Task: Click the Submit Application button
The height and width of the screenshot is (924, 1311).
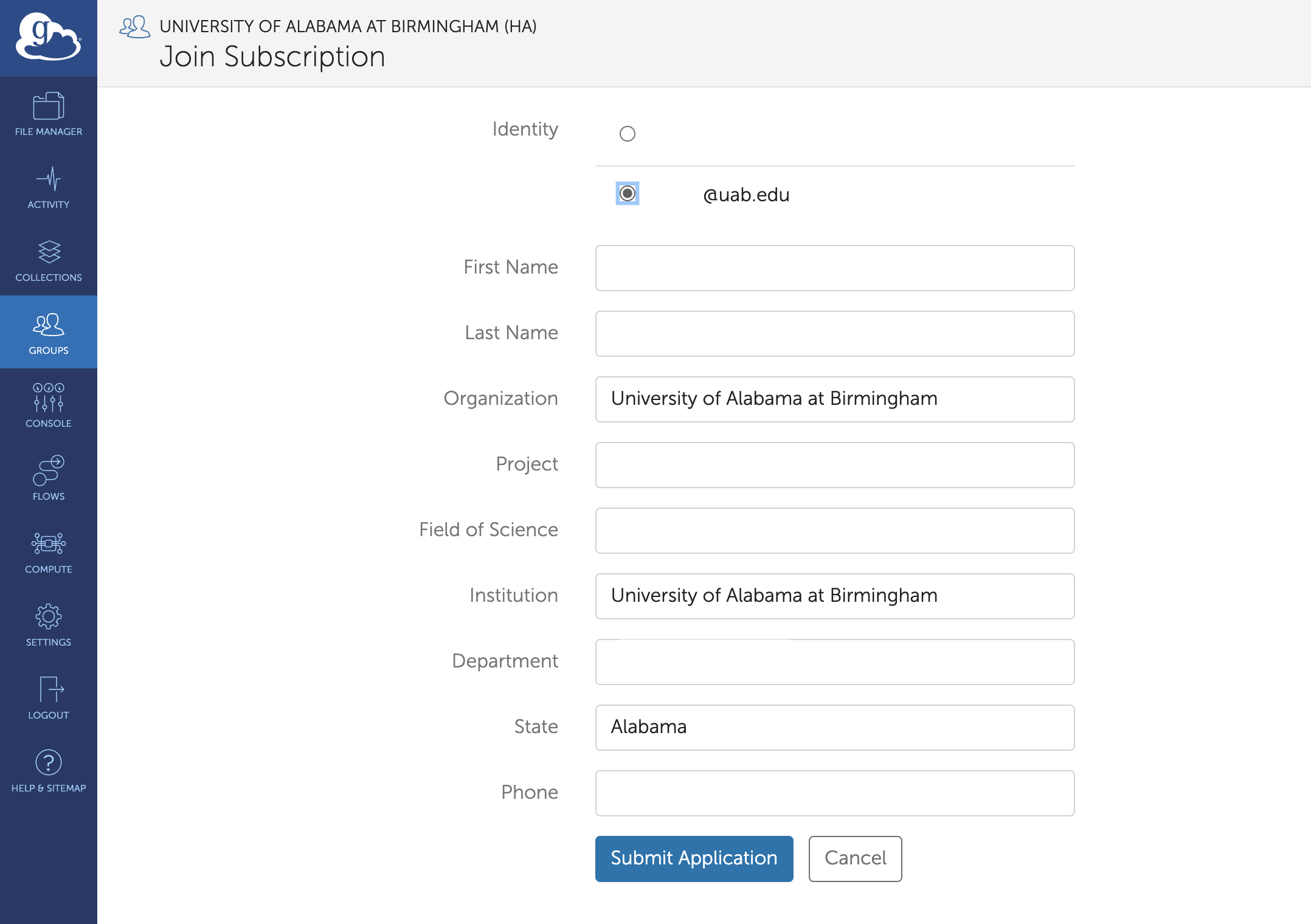Action: tap(694, 858)
